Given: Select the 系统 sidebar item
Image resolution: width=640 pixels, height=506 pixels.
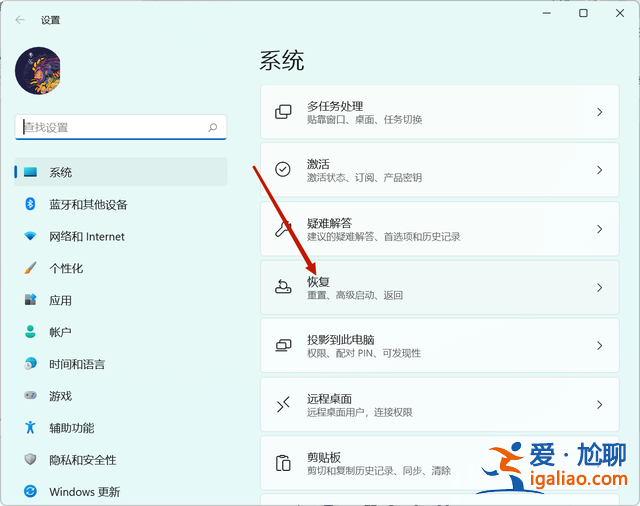Looking at the screenshot, I should pyautogui.click(x=121, y=172).
